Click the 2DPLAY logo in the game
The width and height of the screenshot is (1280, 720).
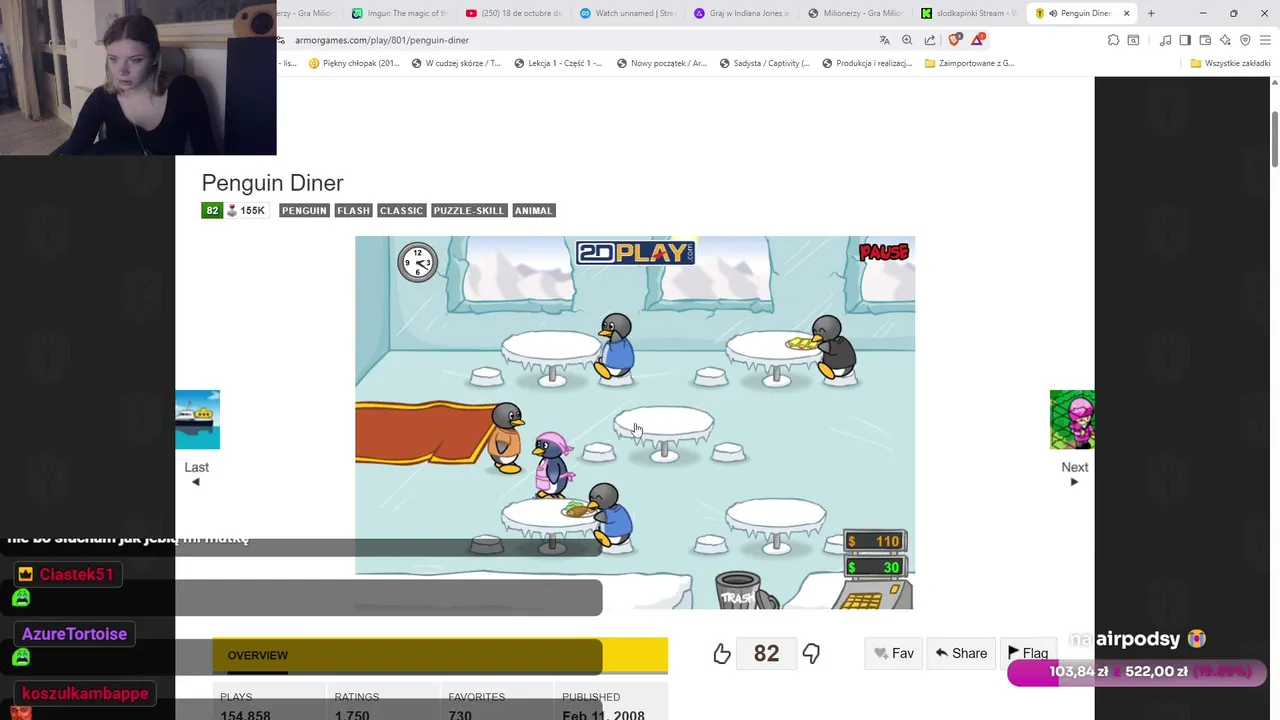point(635,252)
